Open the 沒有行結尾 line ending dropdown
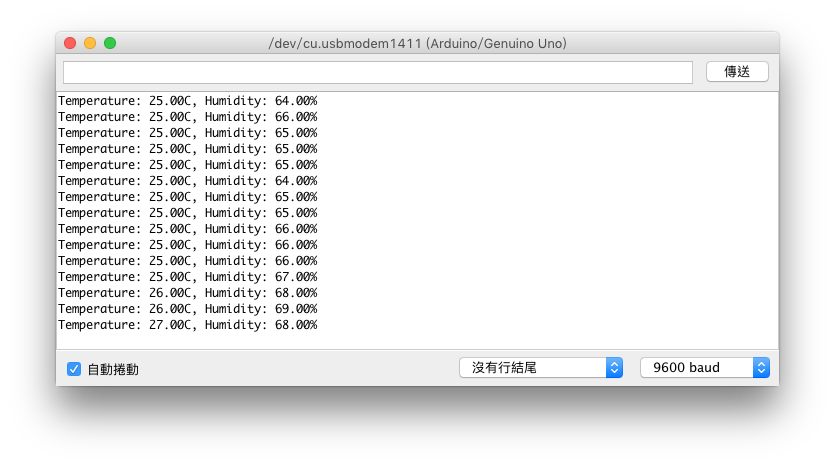 (541, 367)
